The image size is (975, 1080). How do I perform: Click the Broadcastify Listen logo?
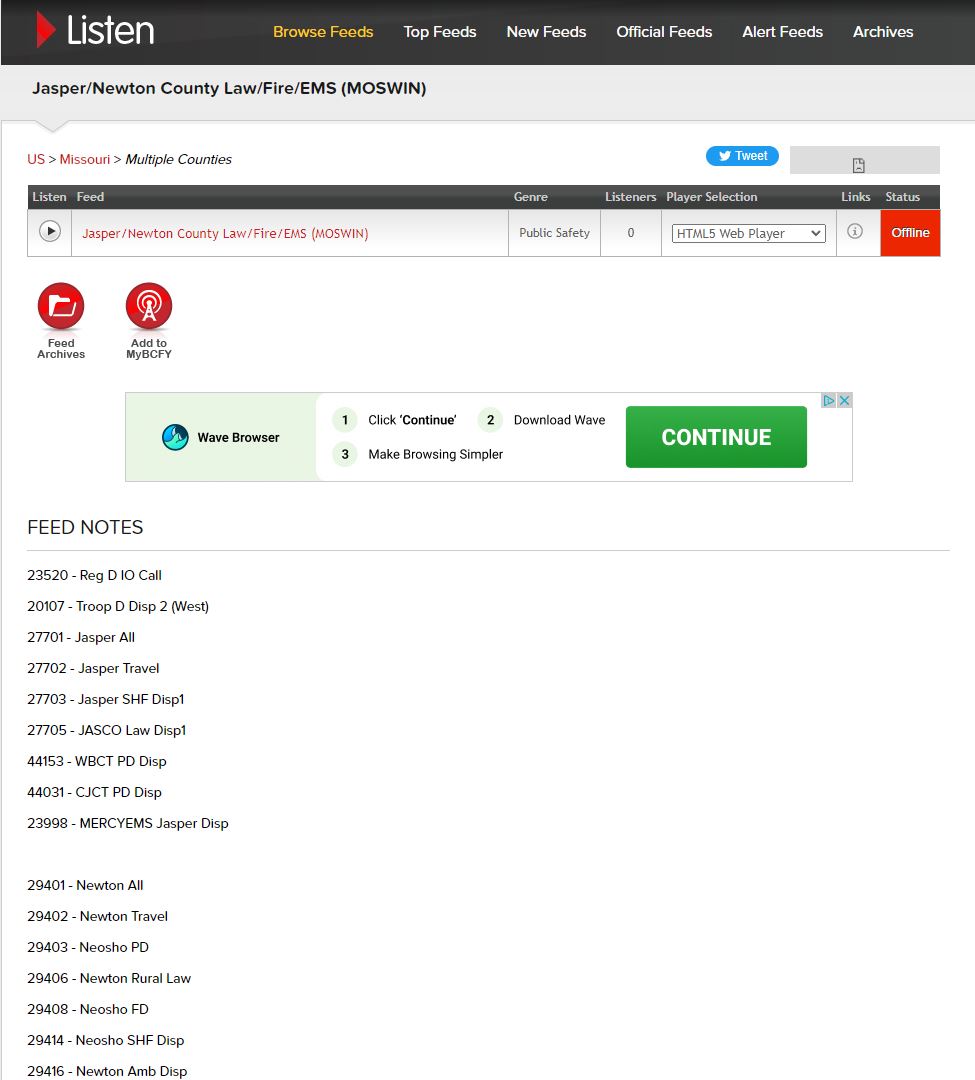94,31
